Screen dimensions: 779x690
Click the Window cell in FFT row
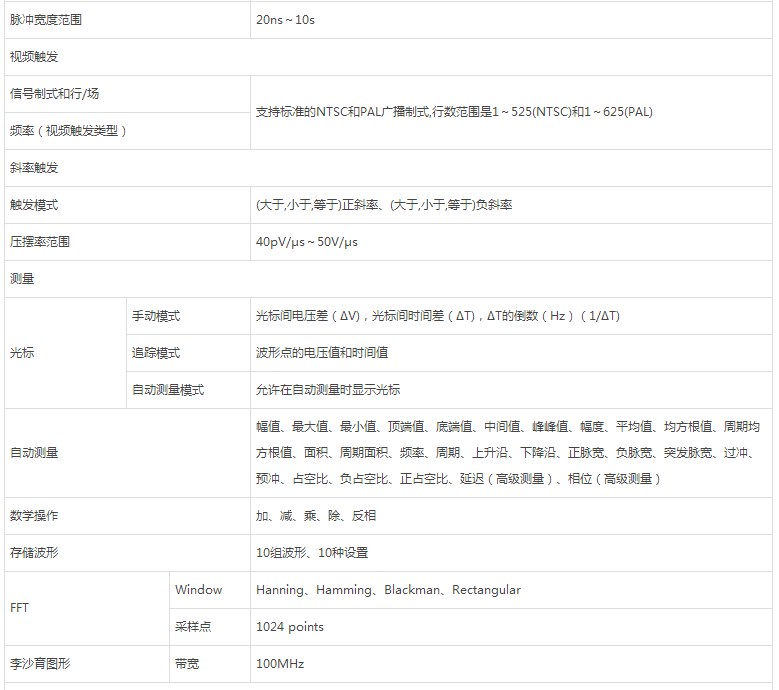coord(199,590)
